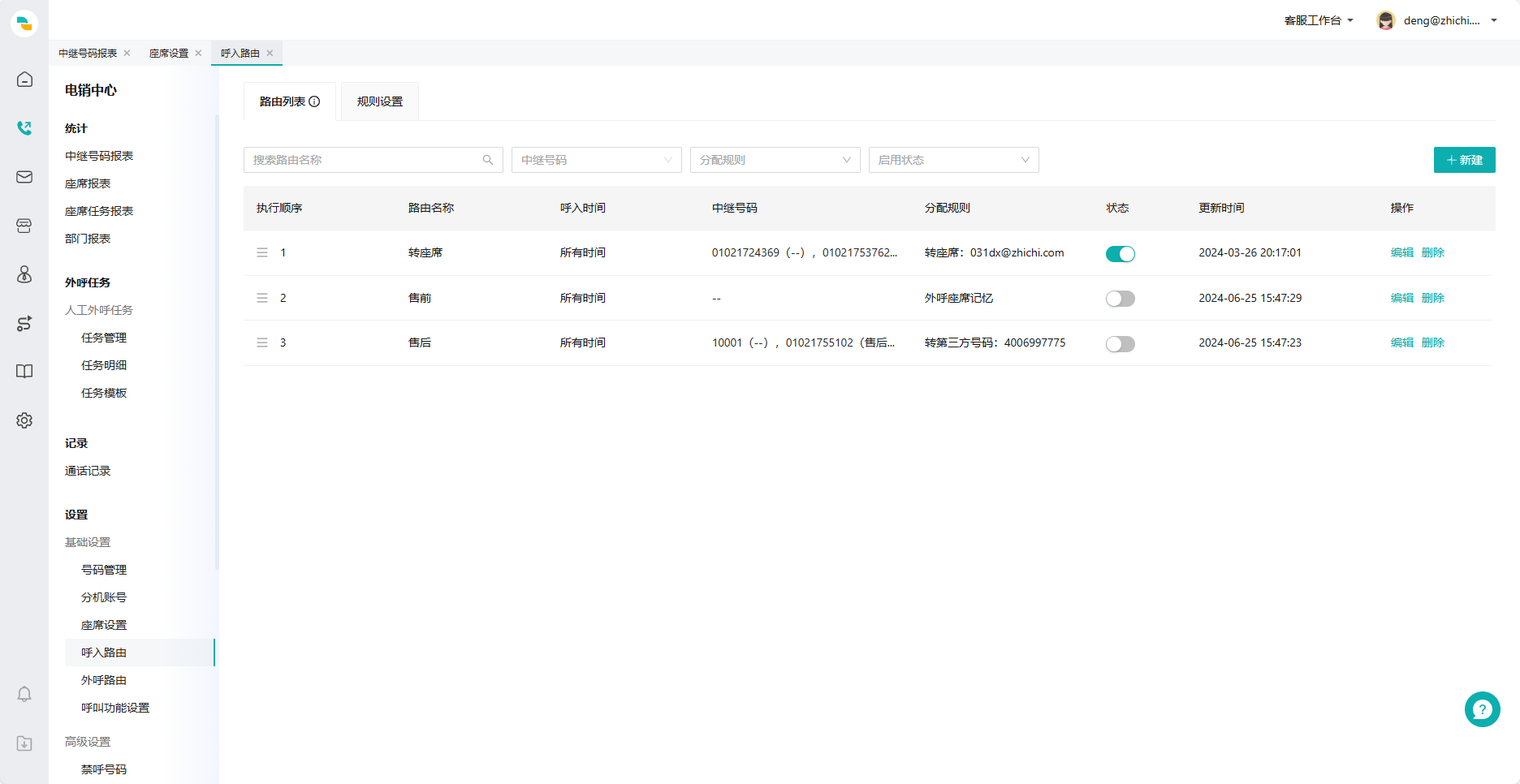Viewport: 1520px width, 784px height.
Task: Open 任务管理 in sidebar
Action: pos(104,338)
